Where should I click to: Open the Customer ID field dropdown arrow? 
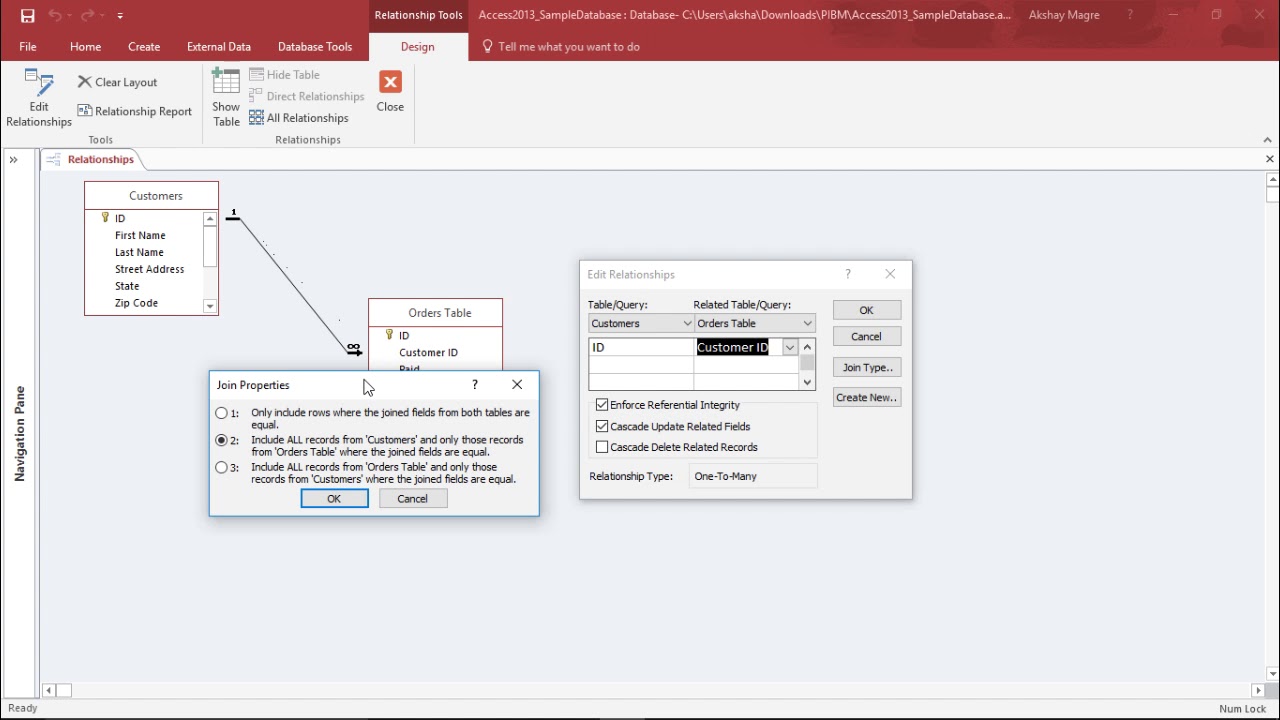pyautogui.click(x=790, y=348)
